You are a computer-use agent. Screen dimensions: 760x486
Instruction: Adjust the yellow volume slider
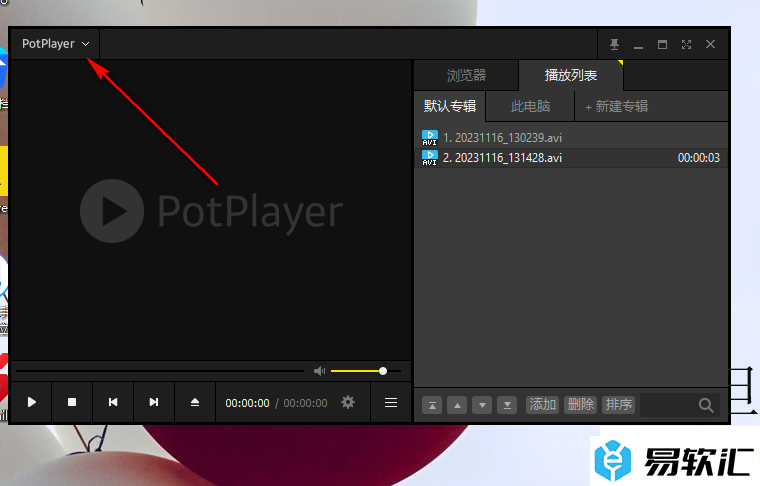coord(366,371)
